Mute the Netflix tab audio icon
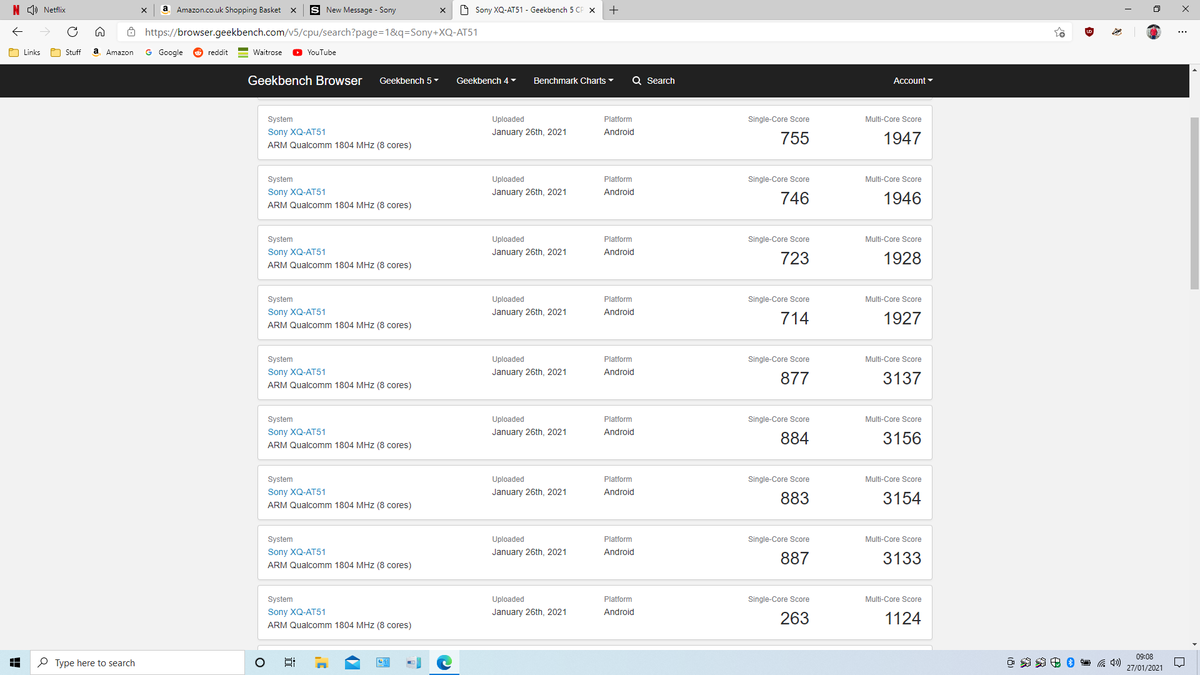The height and width of the screenshot is (675, 1200). pyautogui.click(x=32, y=10)
